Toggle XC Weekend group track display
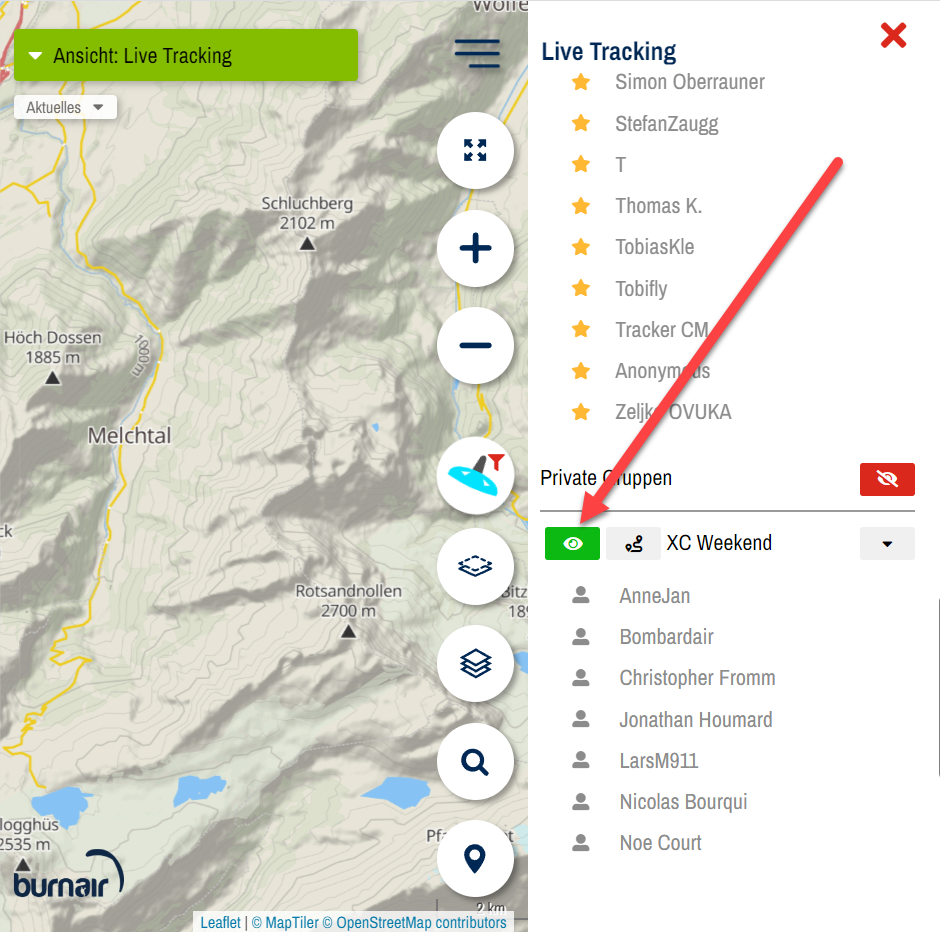Screen dimensions: 940x932 click(x=633, y=544)
